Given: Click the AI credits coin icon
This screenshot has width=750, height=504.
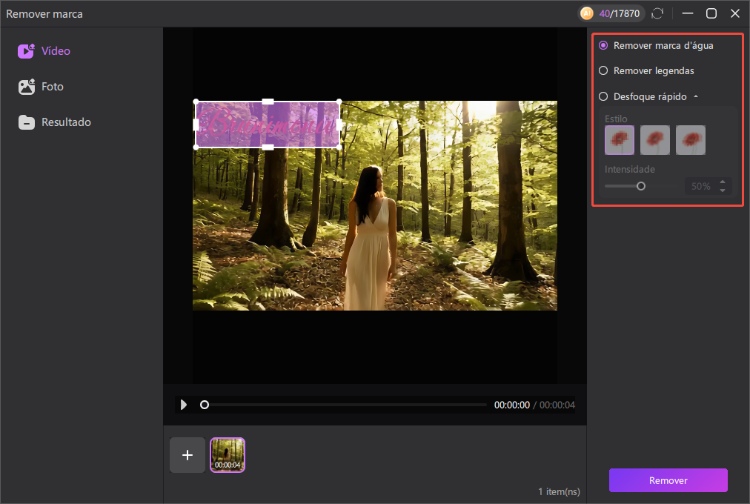Looking at the screenshot, I should (x=586, y=13).
